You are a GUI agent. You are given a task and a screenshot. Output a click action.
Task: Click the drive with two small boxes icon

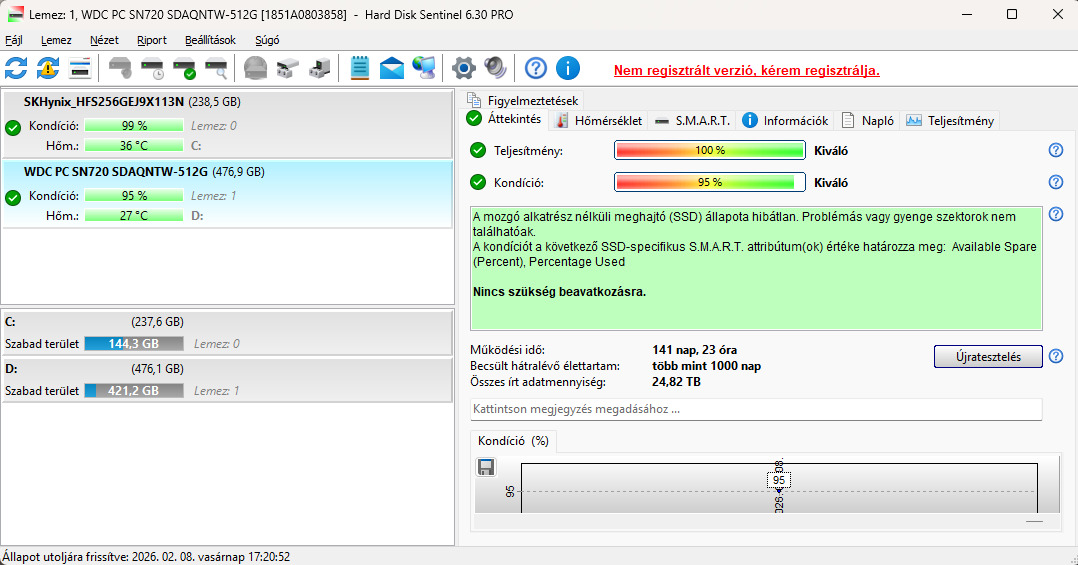[287, 68]
